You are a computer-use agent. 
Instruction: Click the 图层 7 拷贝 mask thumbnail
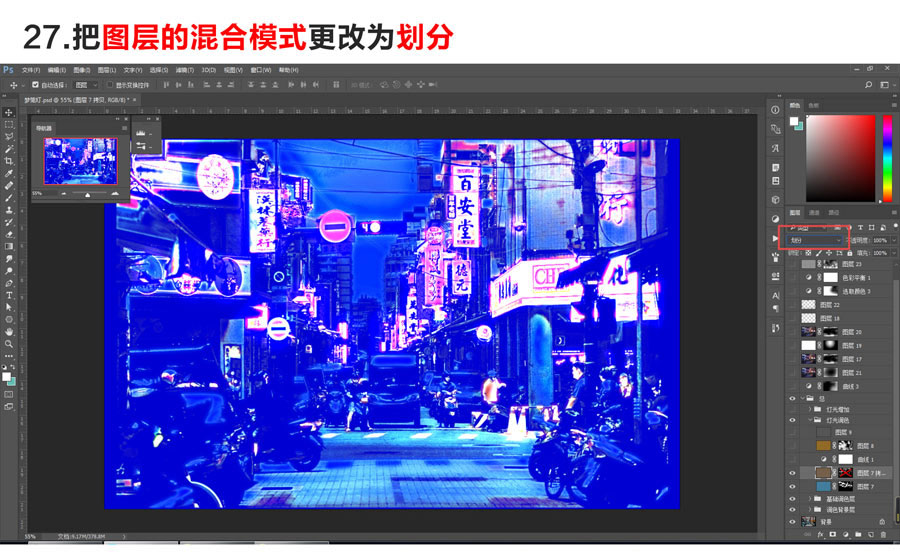[x=845, y=473]
